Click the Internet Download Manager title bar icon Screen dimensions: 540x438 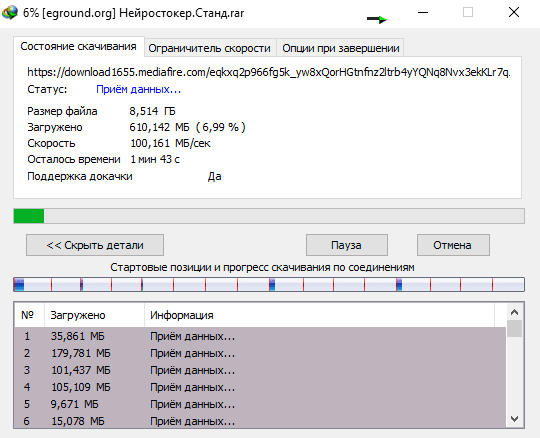click(x=10, y=13)
